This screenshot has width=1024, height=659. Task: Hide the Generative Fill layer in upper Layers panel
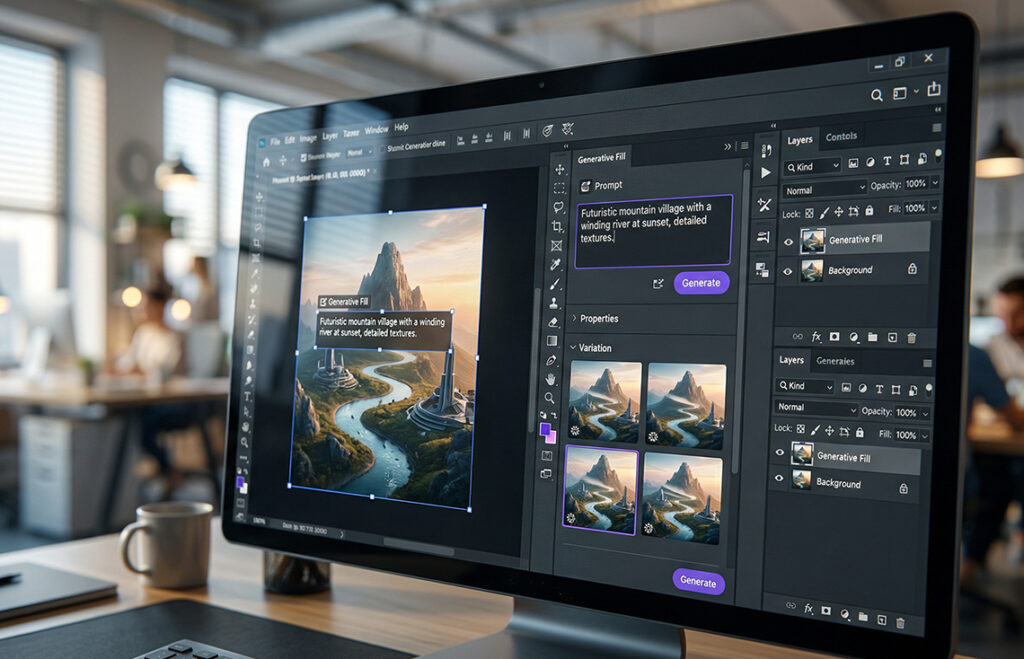point(788,241)
